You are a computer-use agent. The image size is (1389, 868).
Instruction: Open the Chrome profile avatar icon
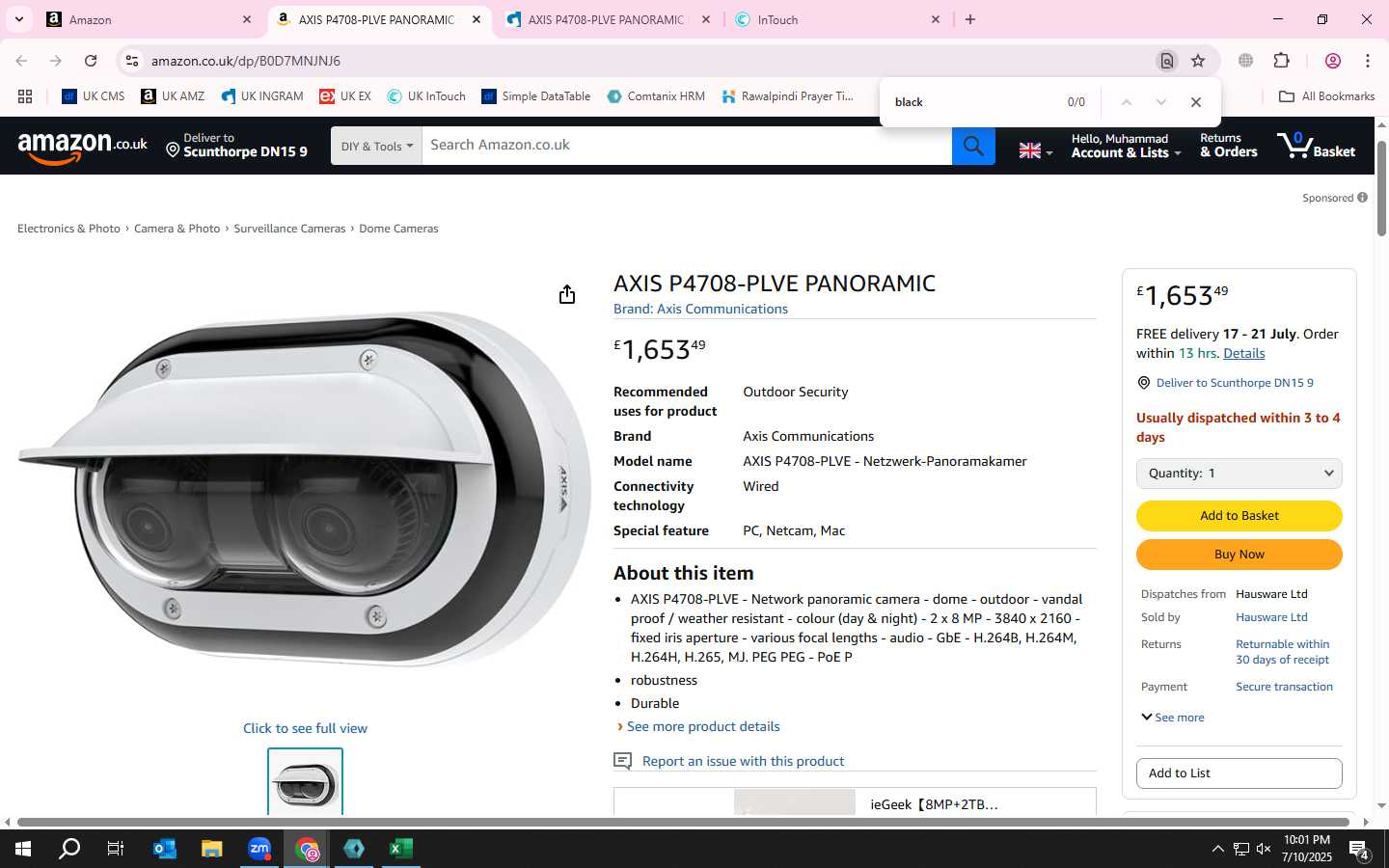[1333, 61]
